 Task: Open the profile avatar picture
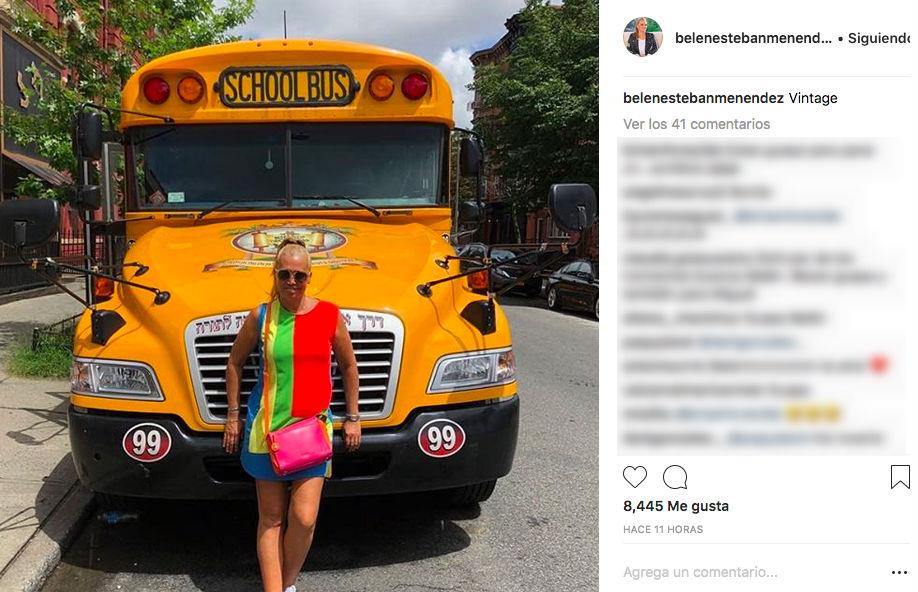tap(642, 37)
